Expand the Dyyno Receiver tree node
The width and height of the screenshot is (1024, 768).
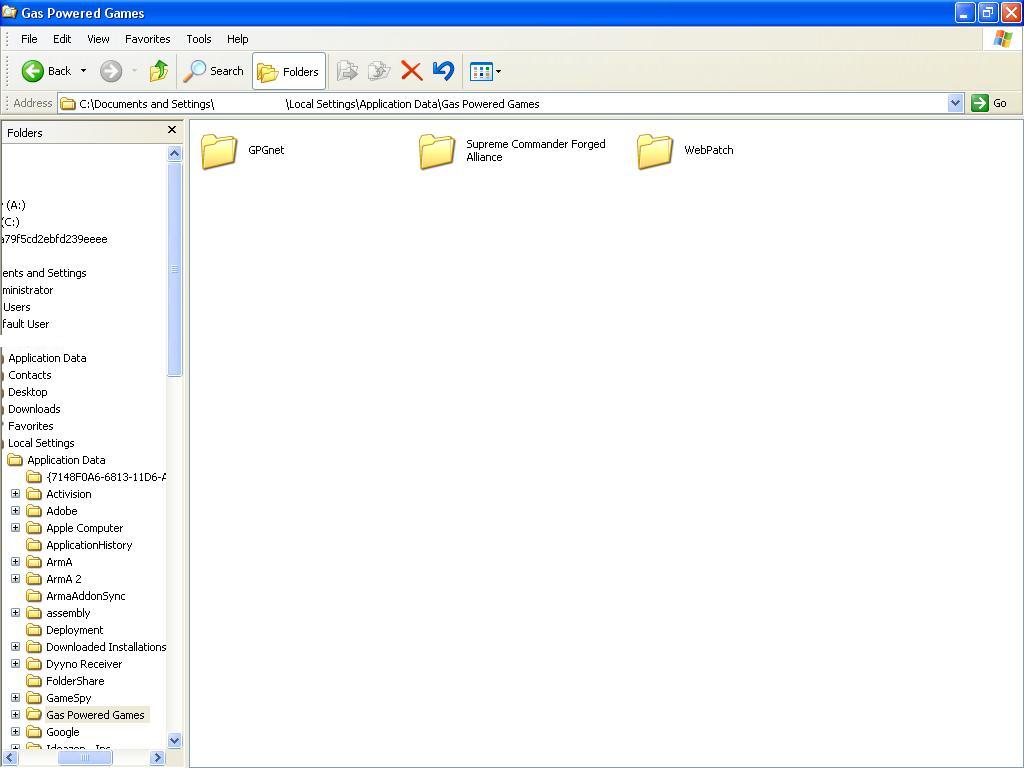pos(16,664)
